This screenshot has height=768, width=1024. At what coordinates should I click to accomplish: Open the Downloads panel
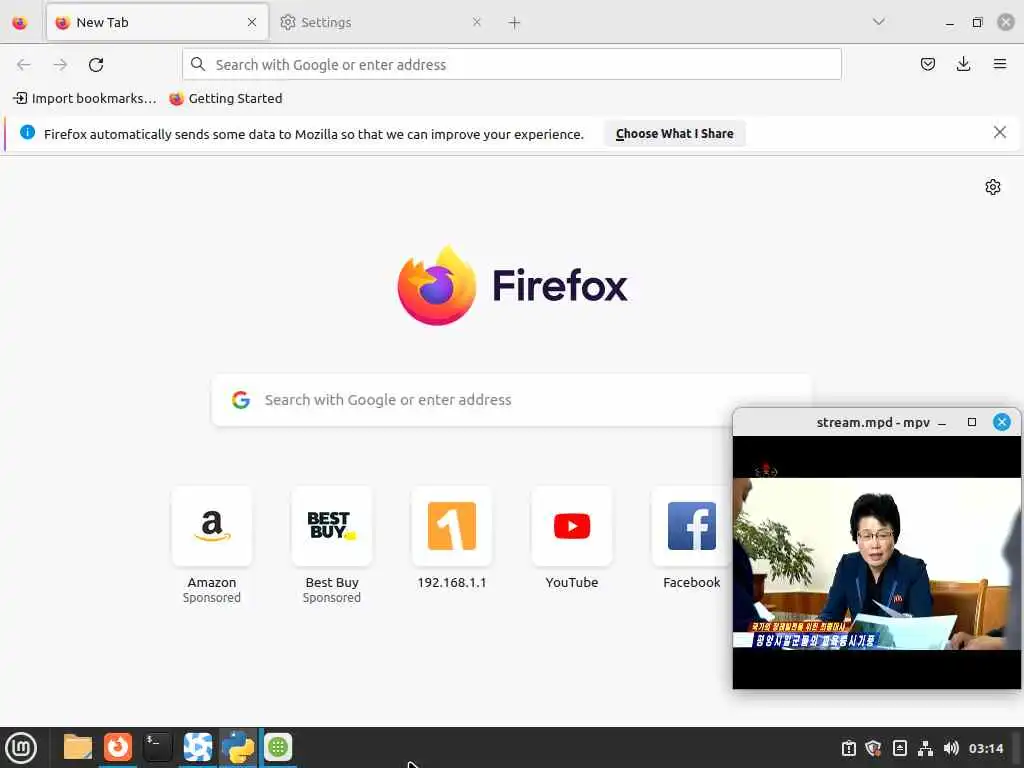(x=963, y=64)
